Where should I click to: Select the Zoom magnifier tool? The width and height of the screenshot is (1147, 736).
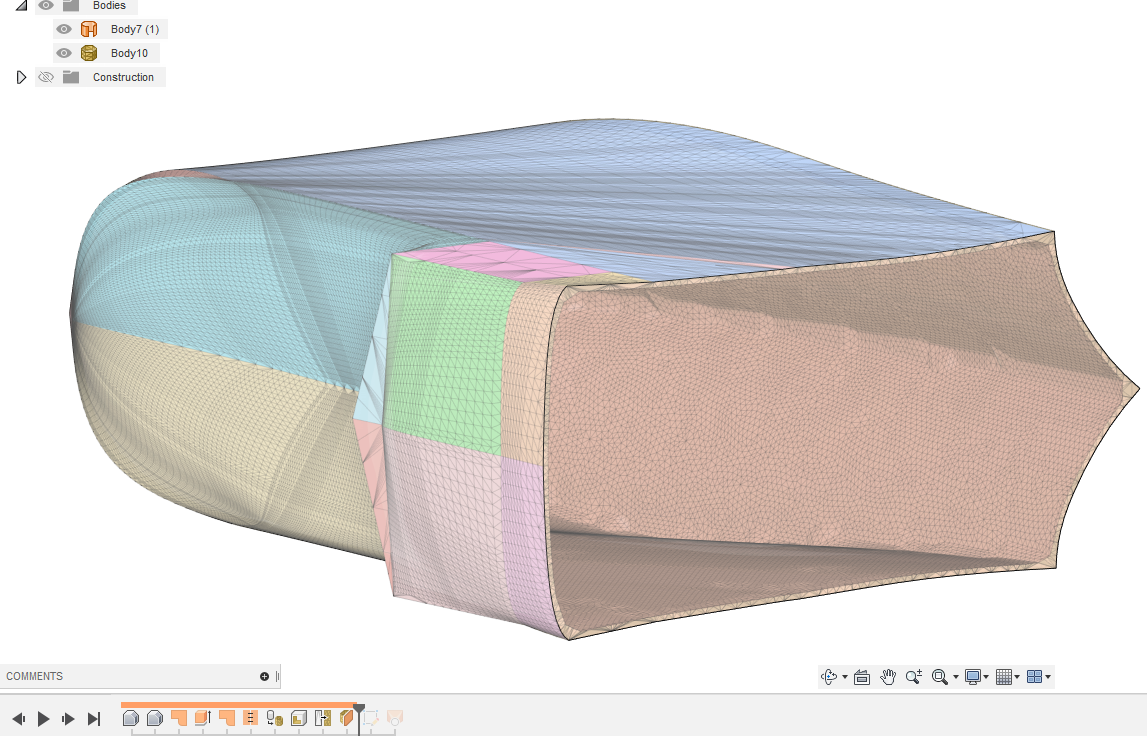click(x=914, y=677)
